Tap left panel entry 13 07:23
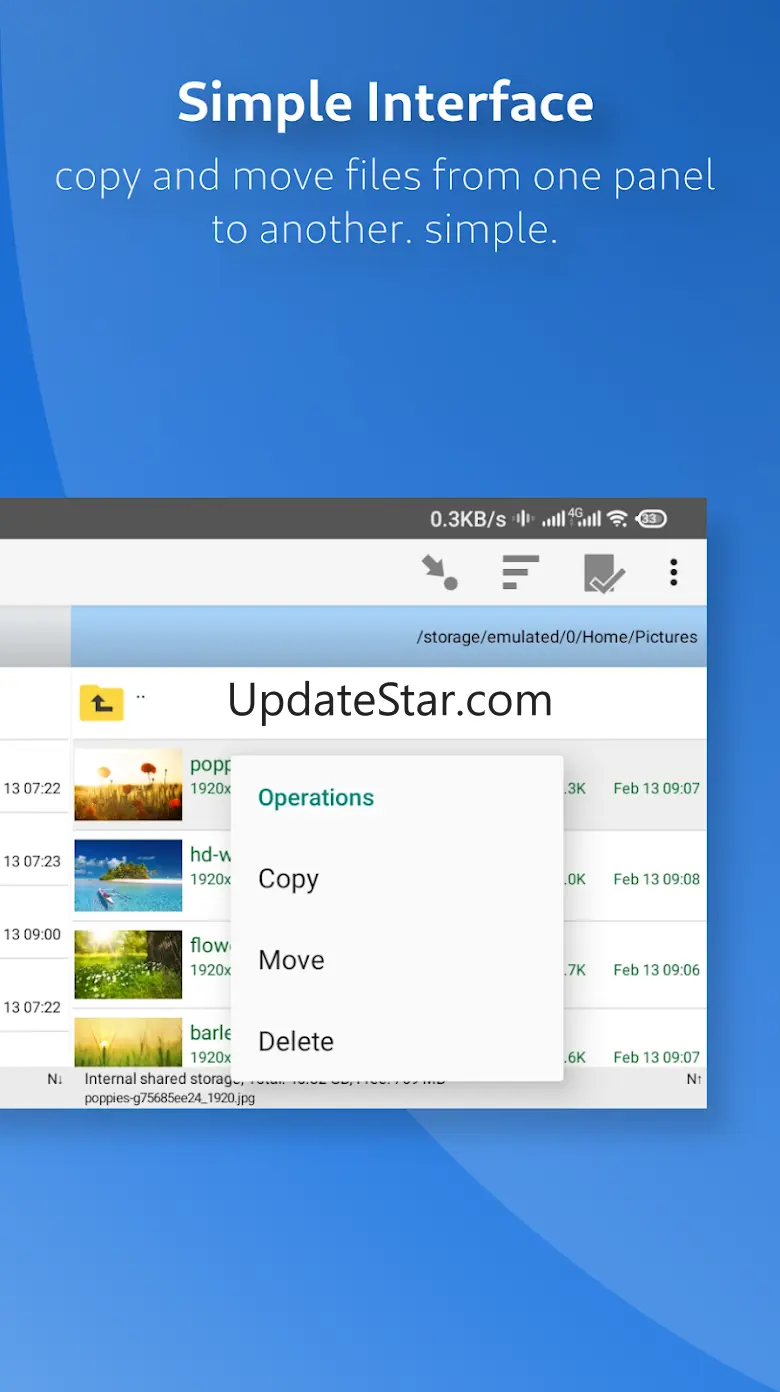 click(x=32, y=861)
